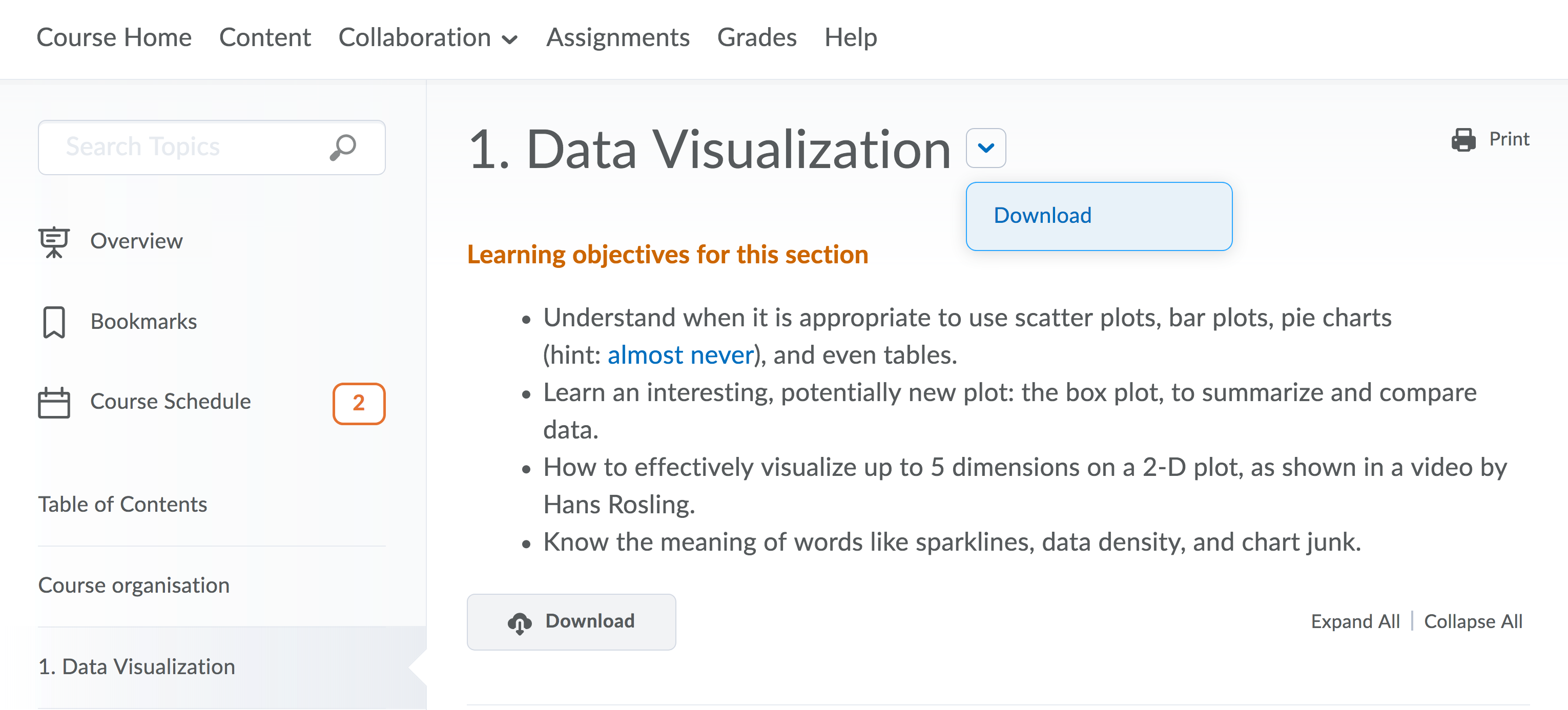Click the Course Schedule badge showing 2

point(359,403)
